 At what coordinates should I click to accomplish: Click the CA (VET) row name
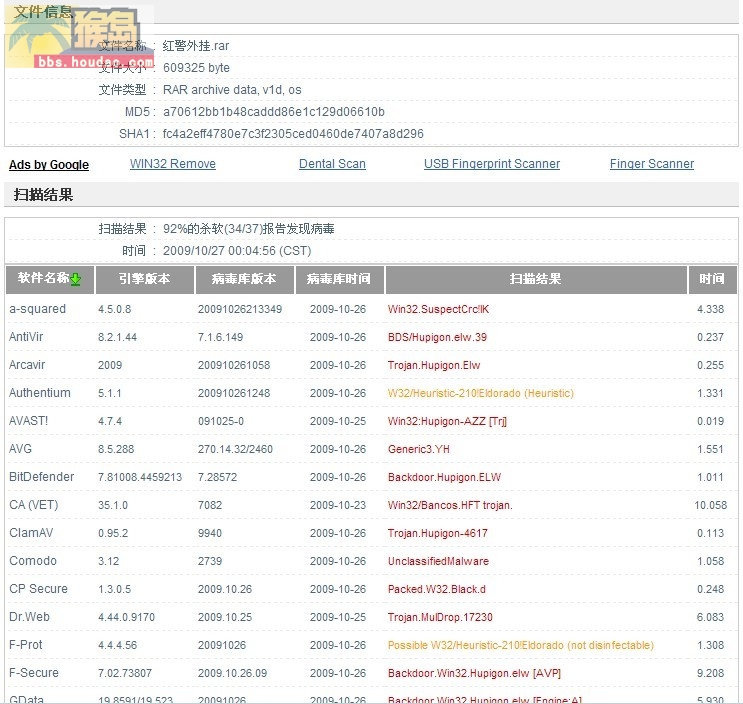click(34, 505)
